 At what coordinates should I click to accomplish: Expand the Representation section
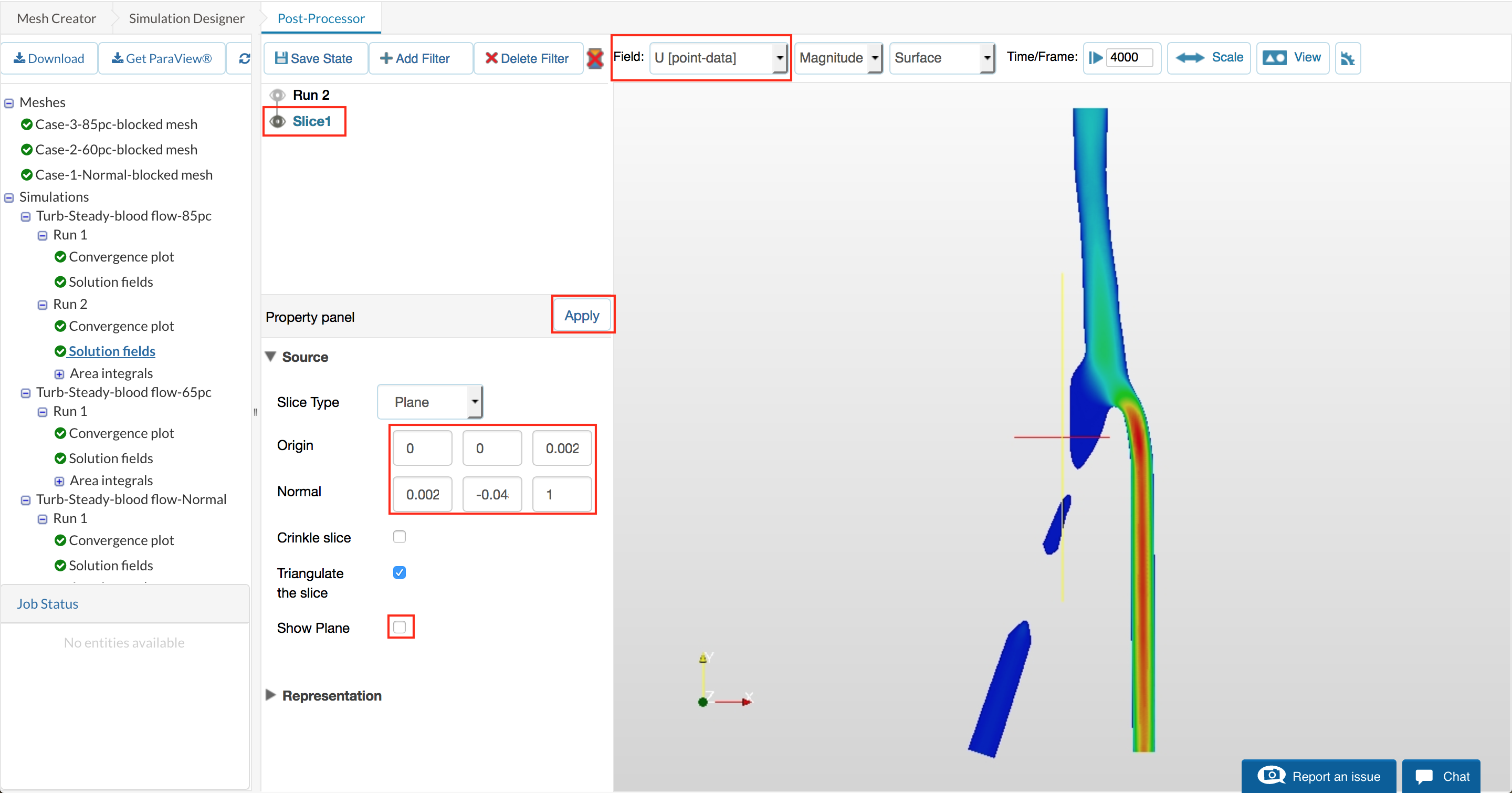pos(270,695)
